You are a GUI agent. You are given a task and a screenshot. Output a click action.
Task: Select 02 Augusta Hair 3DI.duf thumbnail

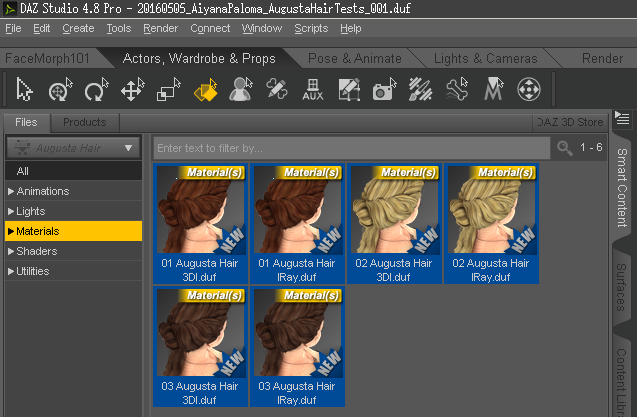(x=394, y=224)
